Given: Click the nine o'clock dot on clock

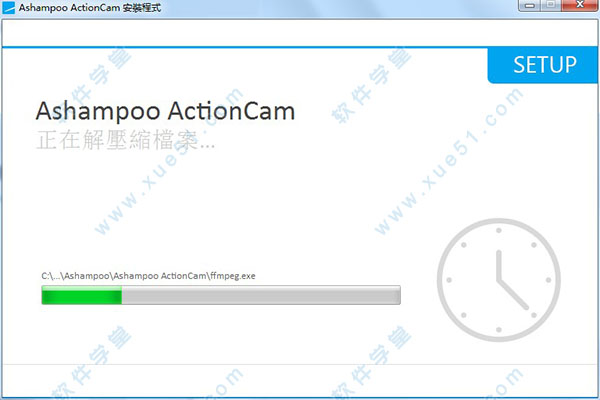Looking at the screenshot, I should tap(449, 280).
